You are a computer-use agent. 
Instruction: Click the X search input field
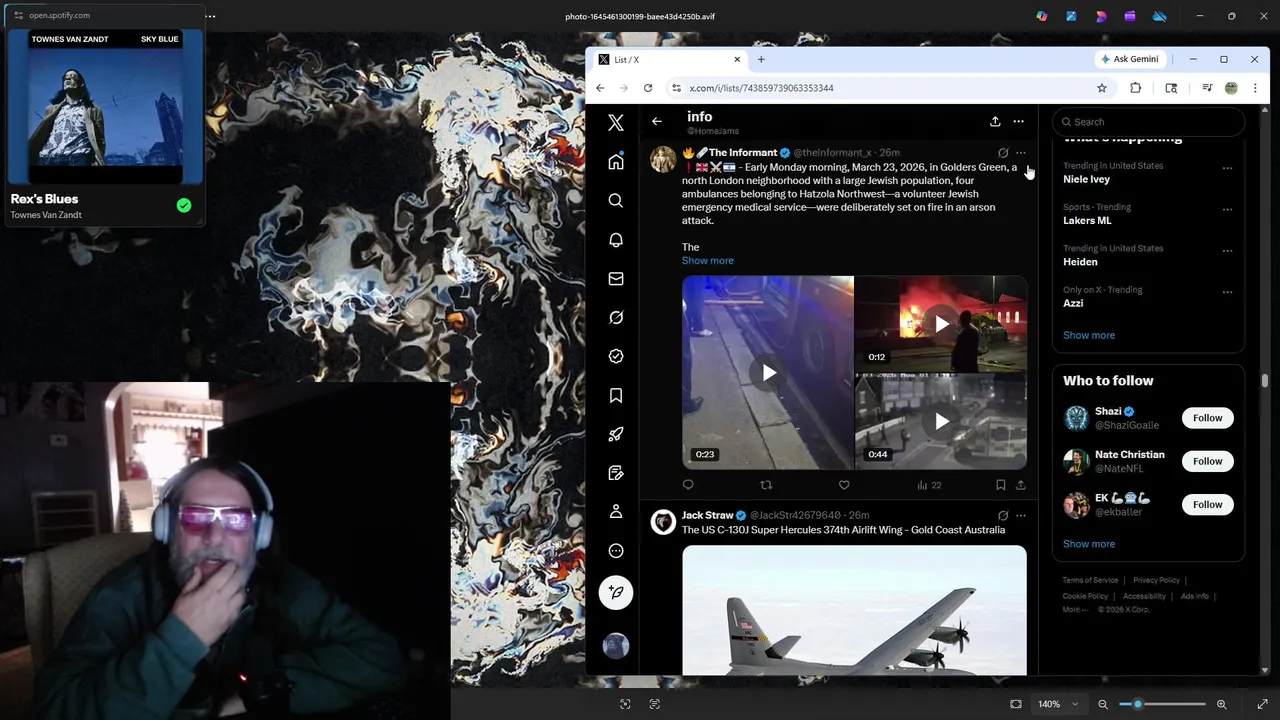[1148, 122]
